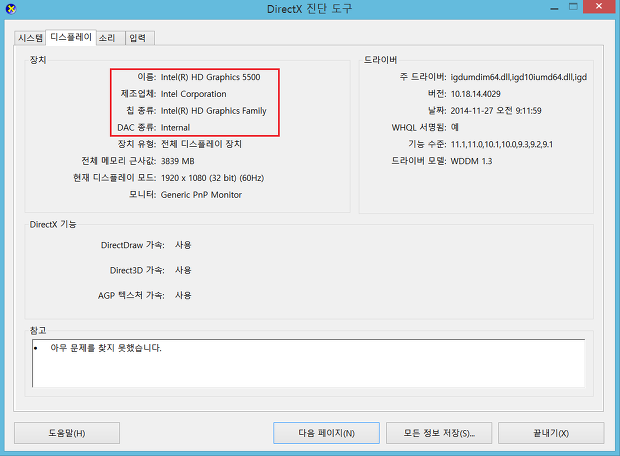This screenshot has width=620, height=456.
Task: Click the 3839 MB memory value
Action: (x=178, y=161)
